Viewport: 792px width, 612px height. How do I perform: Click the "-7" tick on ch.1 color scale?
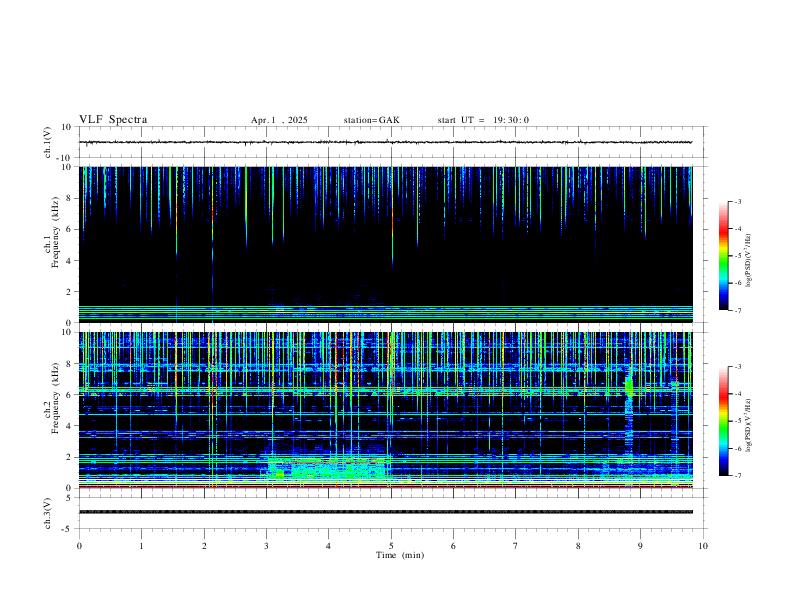737,311
